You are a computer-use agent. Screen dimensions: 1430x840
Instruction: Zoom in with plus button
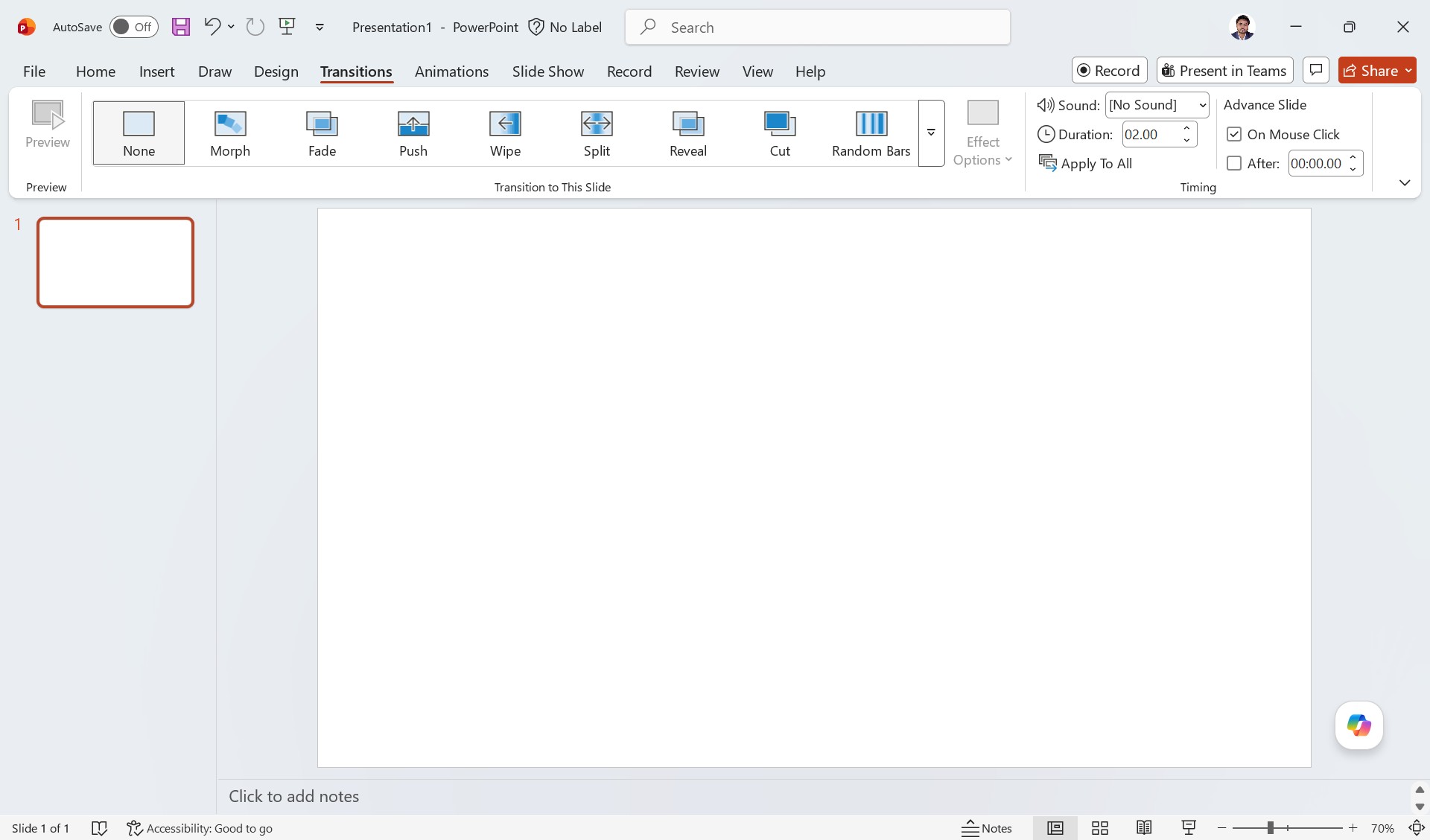1353,828
